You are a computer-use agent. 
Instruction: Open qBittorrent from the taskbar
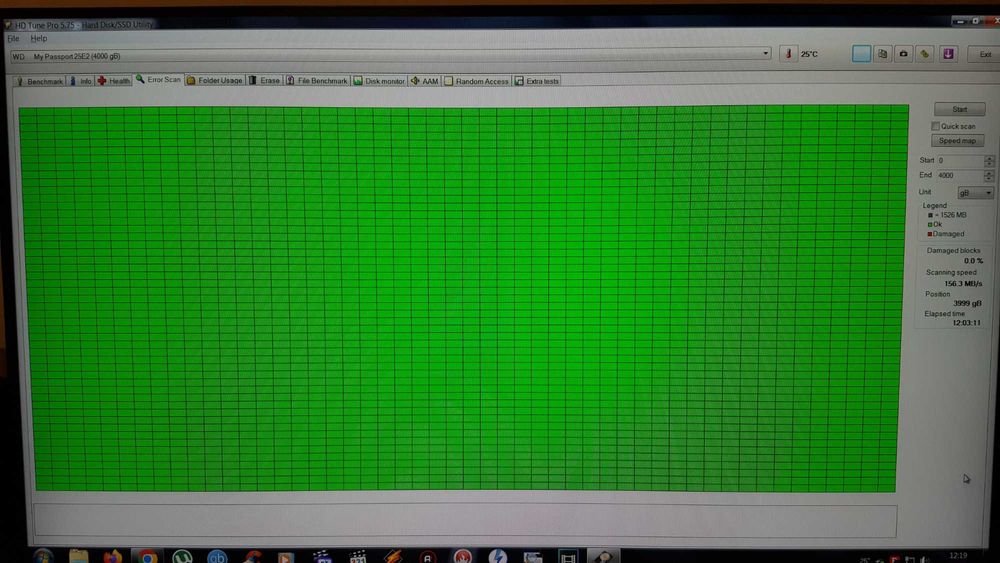click(217, 557)
